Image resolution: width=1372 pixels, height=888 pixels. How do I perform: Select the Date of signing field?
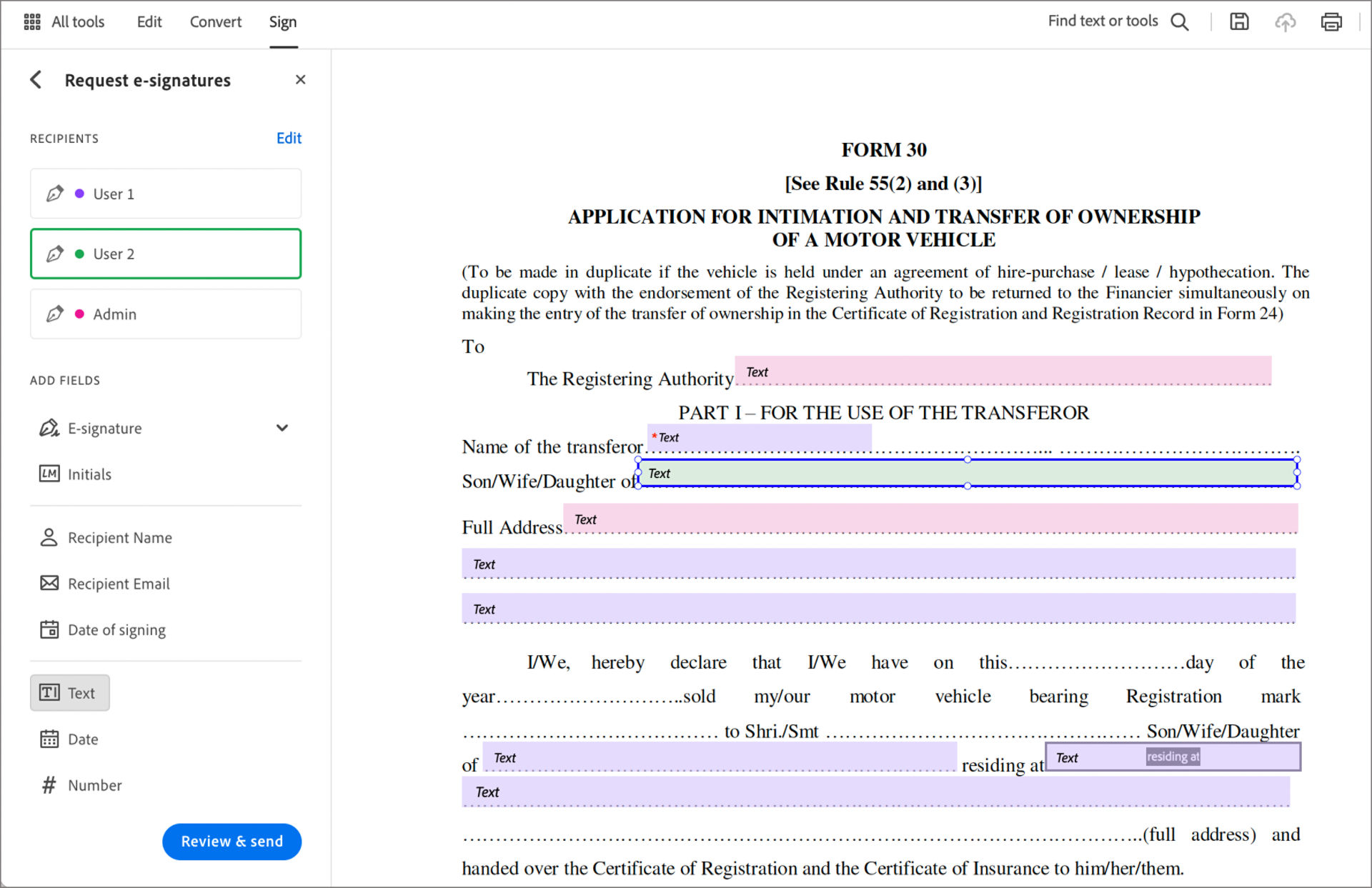coord(116,629)
